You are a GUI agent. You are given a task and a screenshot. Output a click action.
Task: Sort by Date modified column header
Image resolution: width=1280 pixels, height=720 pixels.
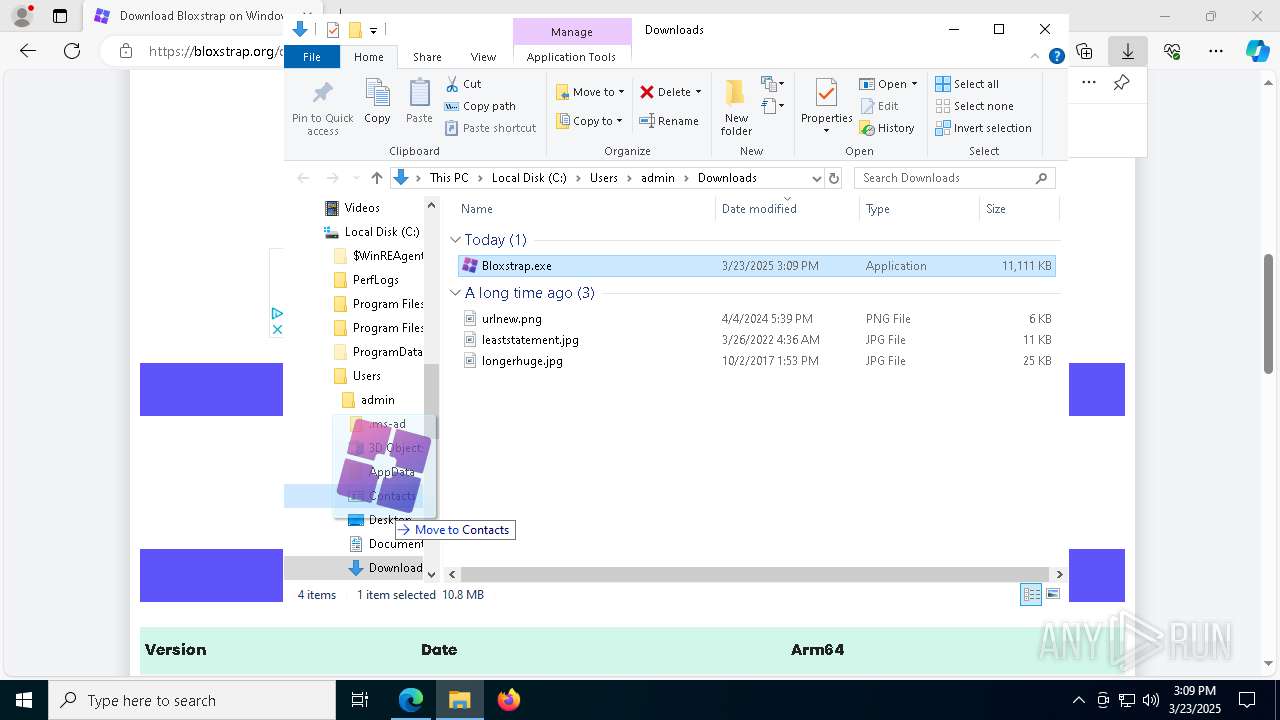[x=759, y=209]
